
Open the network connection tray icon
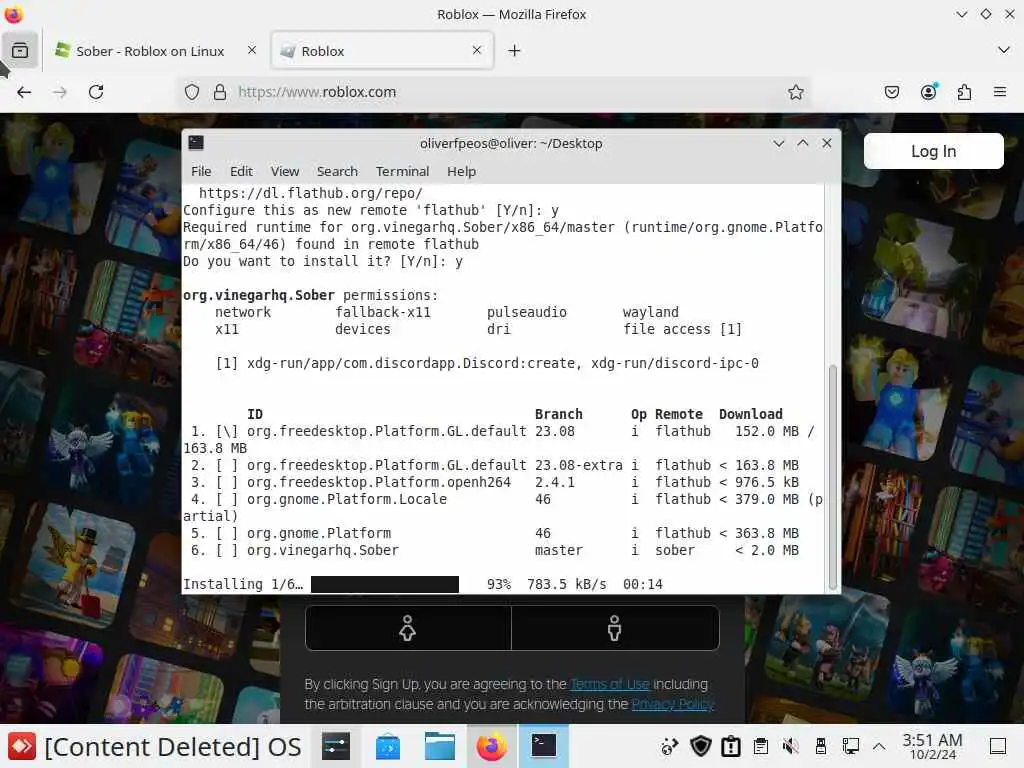(850, 746)
